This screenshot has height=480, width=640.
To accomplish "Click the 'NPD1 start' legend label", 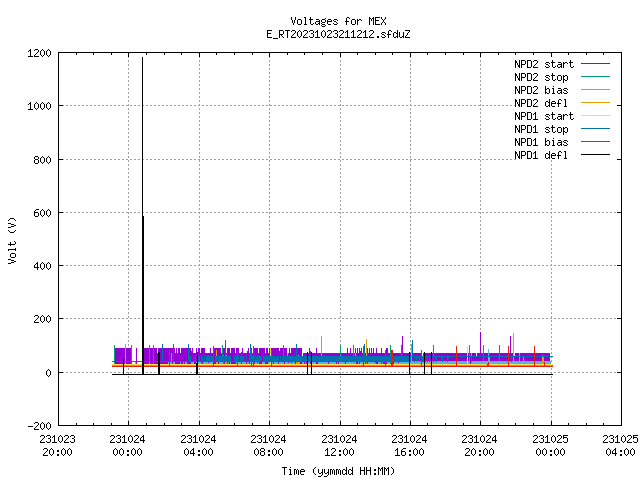I will (x=544, y=116).
